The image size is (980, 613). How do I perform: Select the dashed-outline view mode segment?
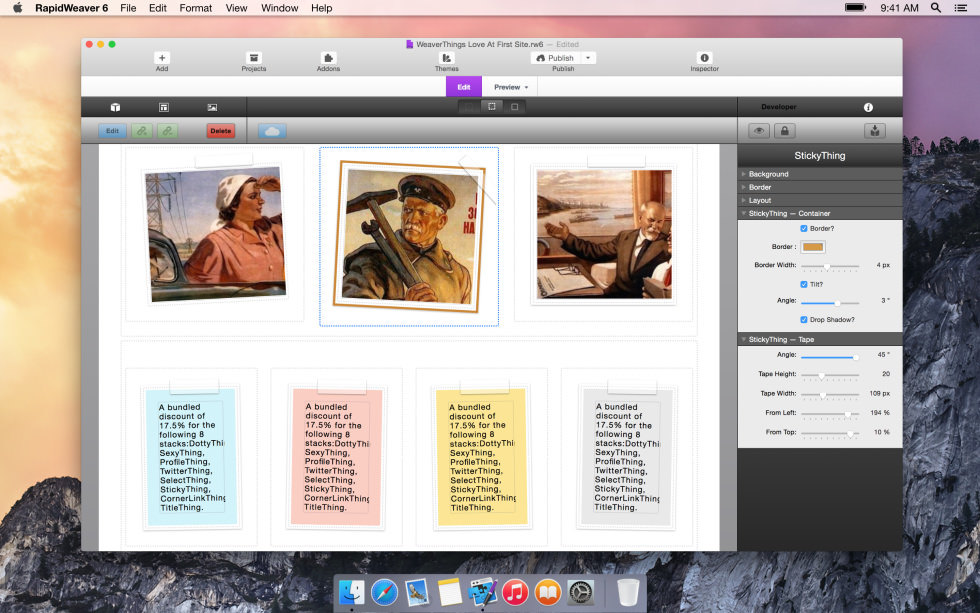coord(492,107)
